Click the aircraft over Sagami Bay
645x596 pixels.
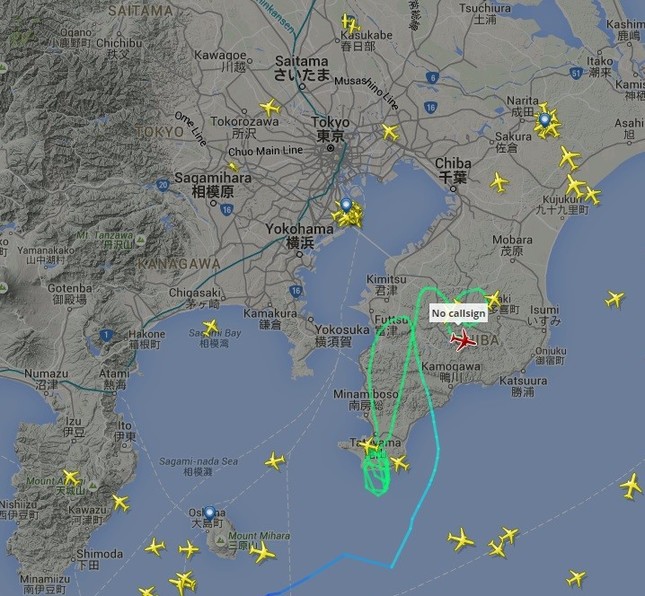[211, 327]
